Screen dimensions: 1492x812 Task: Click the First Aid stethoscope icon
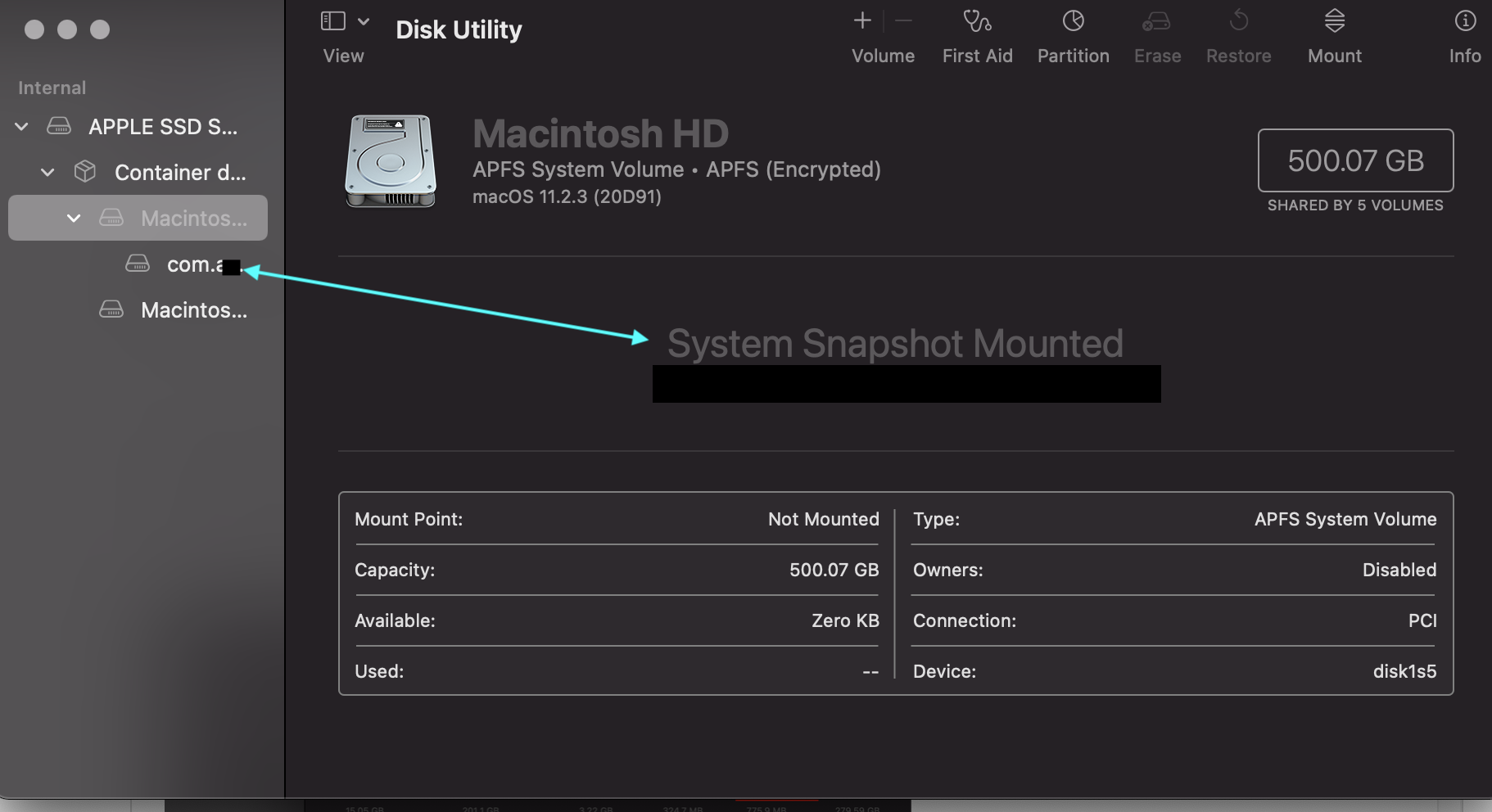pyautogui.click(x=977, y=21)
